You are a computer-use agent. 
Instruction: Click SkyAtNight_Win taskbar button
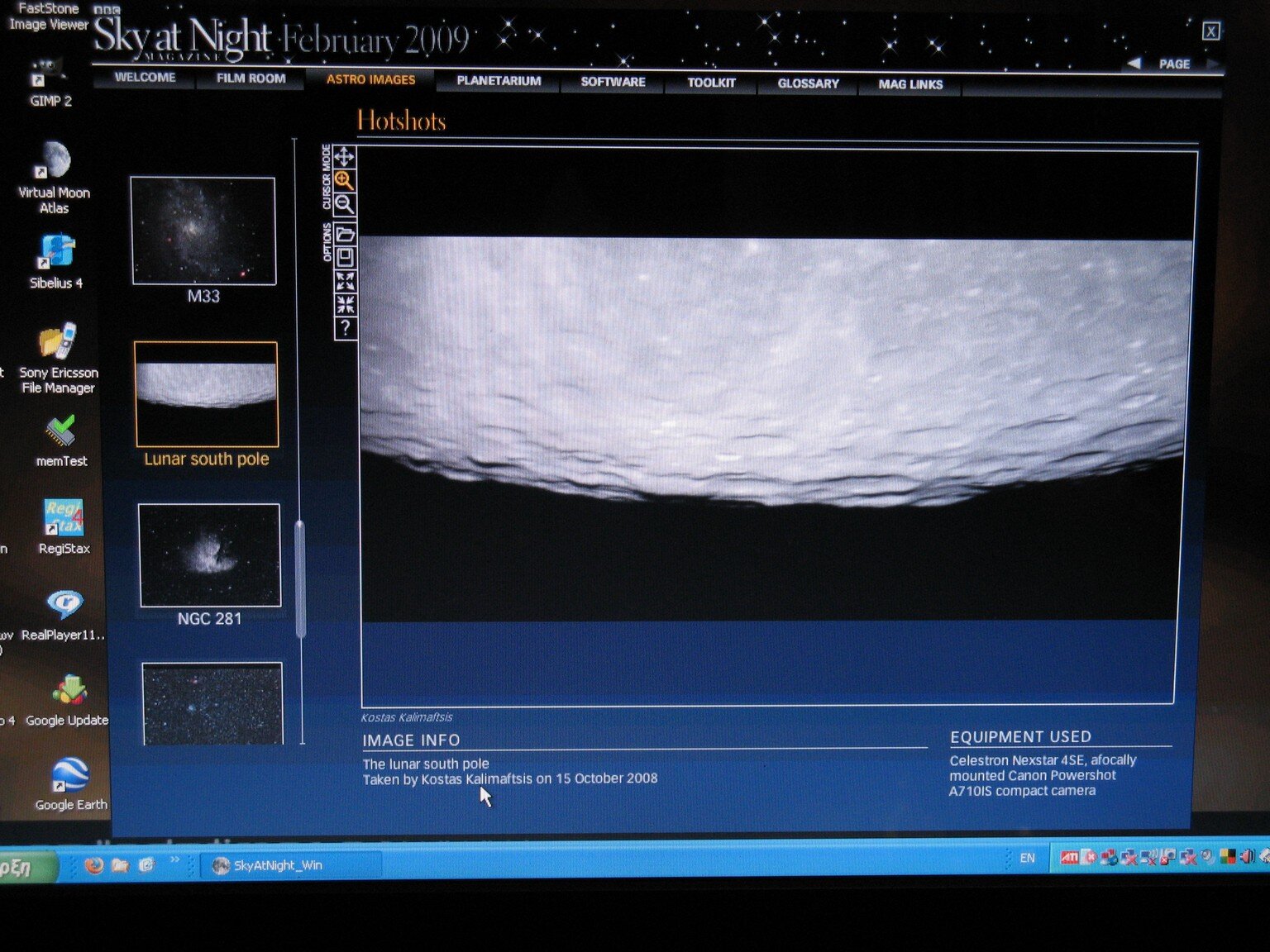pyautogui.click(x=278, y=865)
